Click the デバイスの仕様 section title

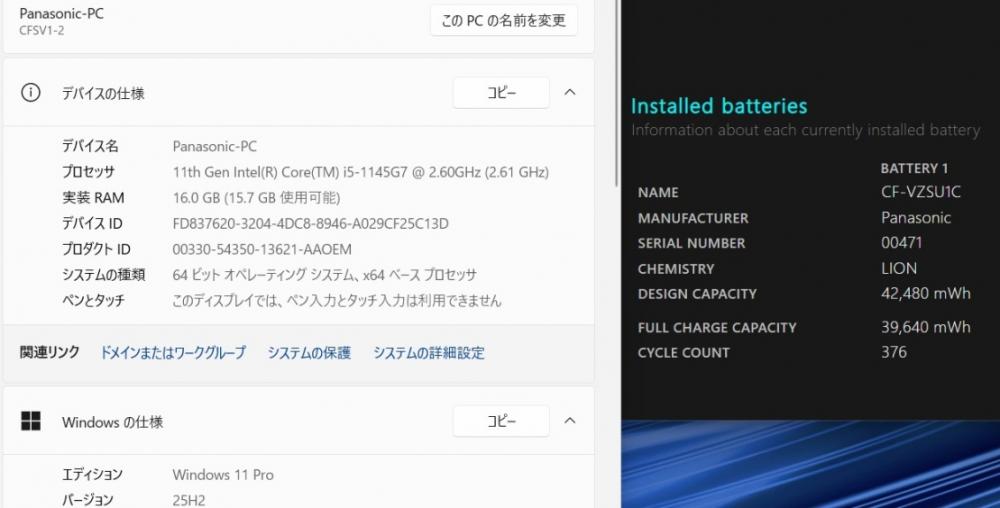(103, 94)
